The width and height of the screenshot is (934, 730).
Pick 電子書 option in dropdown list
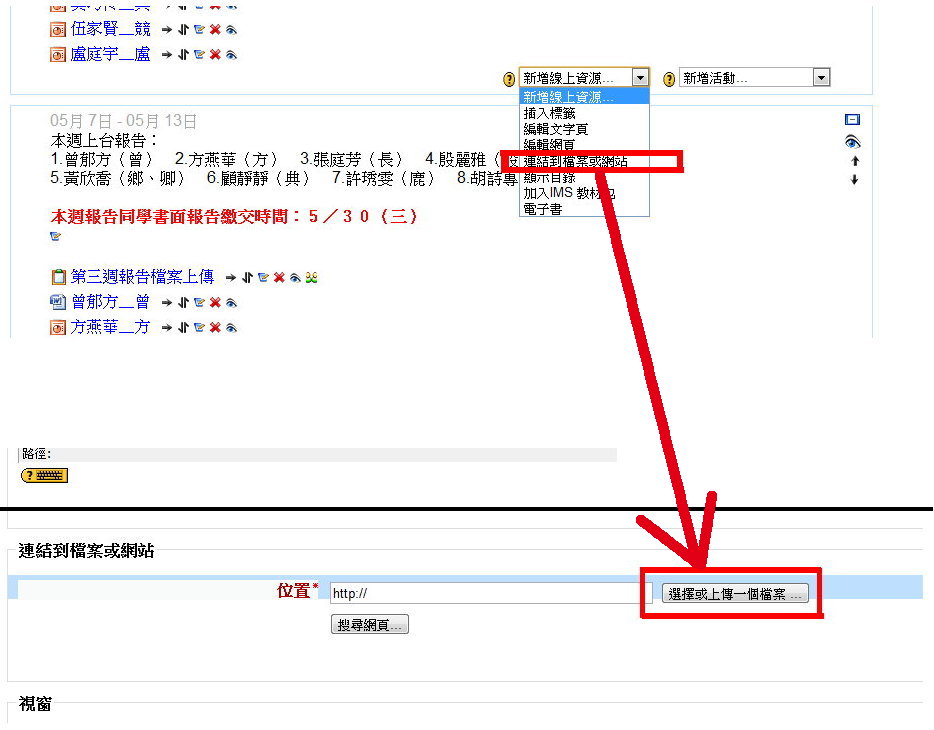coord(543,209)
